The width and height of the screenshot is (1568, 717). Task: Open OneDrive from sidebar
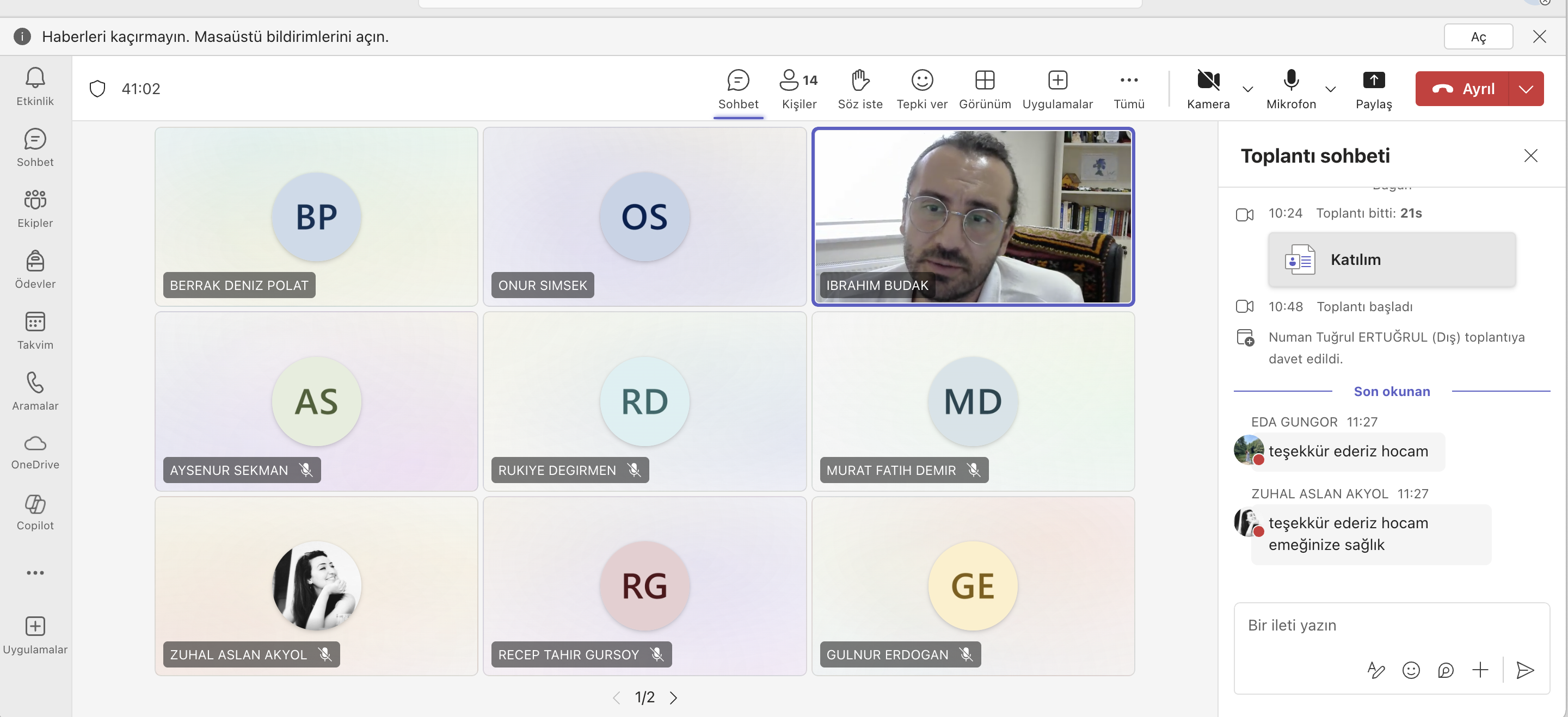point(35,452)
